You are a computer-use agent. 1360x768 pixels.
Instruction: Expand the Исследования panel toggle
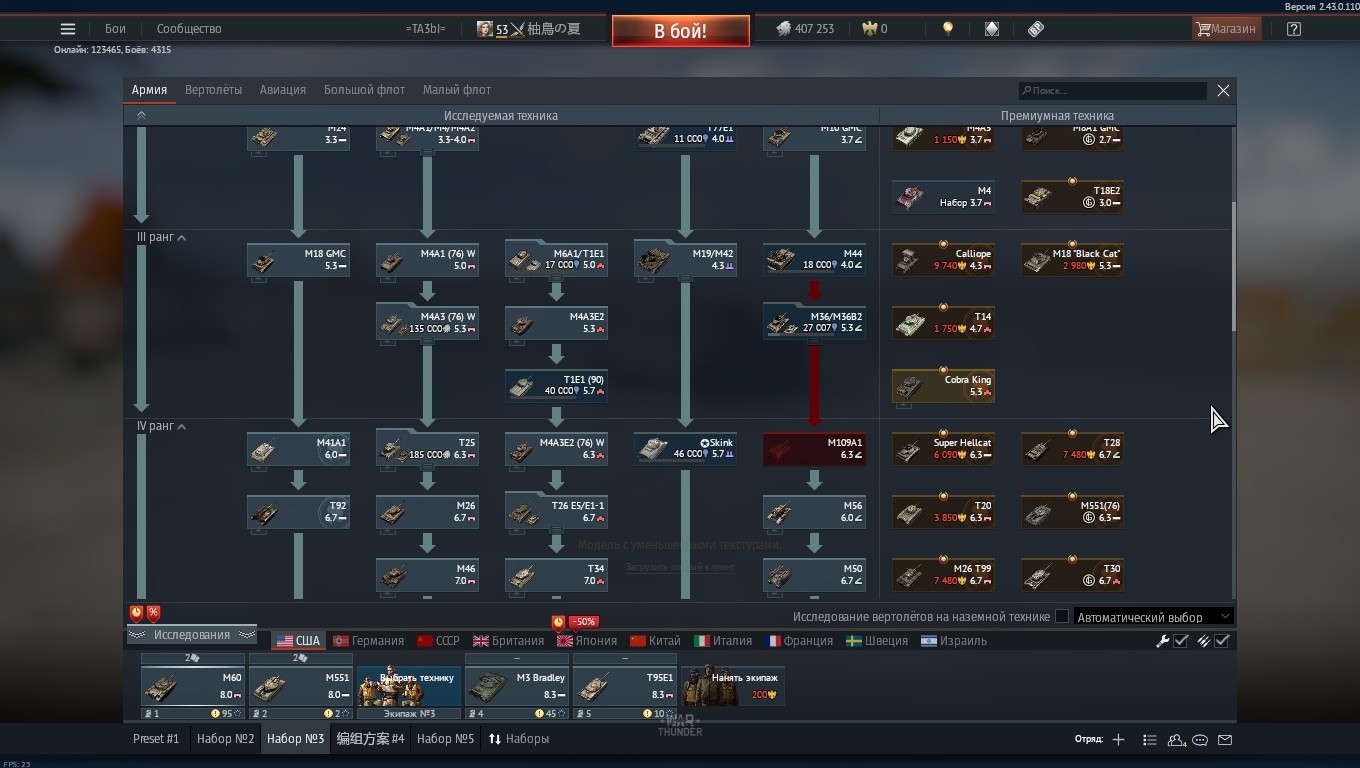tap(191, 635)
